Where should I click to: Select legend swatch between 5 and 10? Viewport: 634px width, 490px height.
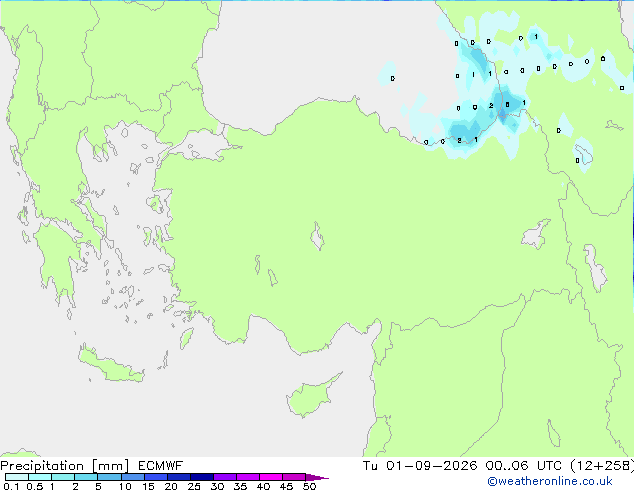109,477
